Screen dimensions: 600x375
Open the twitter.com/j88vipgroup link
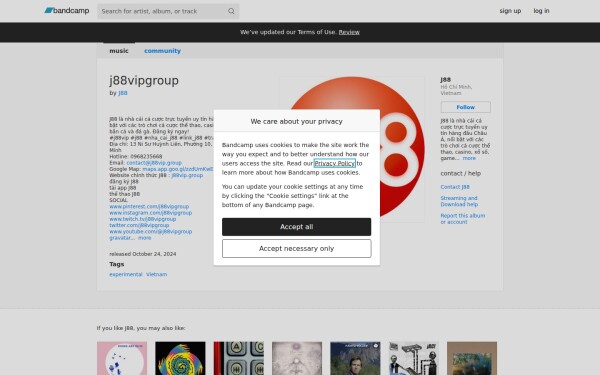[139, 225]
